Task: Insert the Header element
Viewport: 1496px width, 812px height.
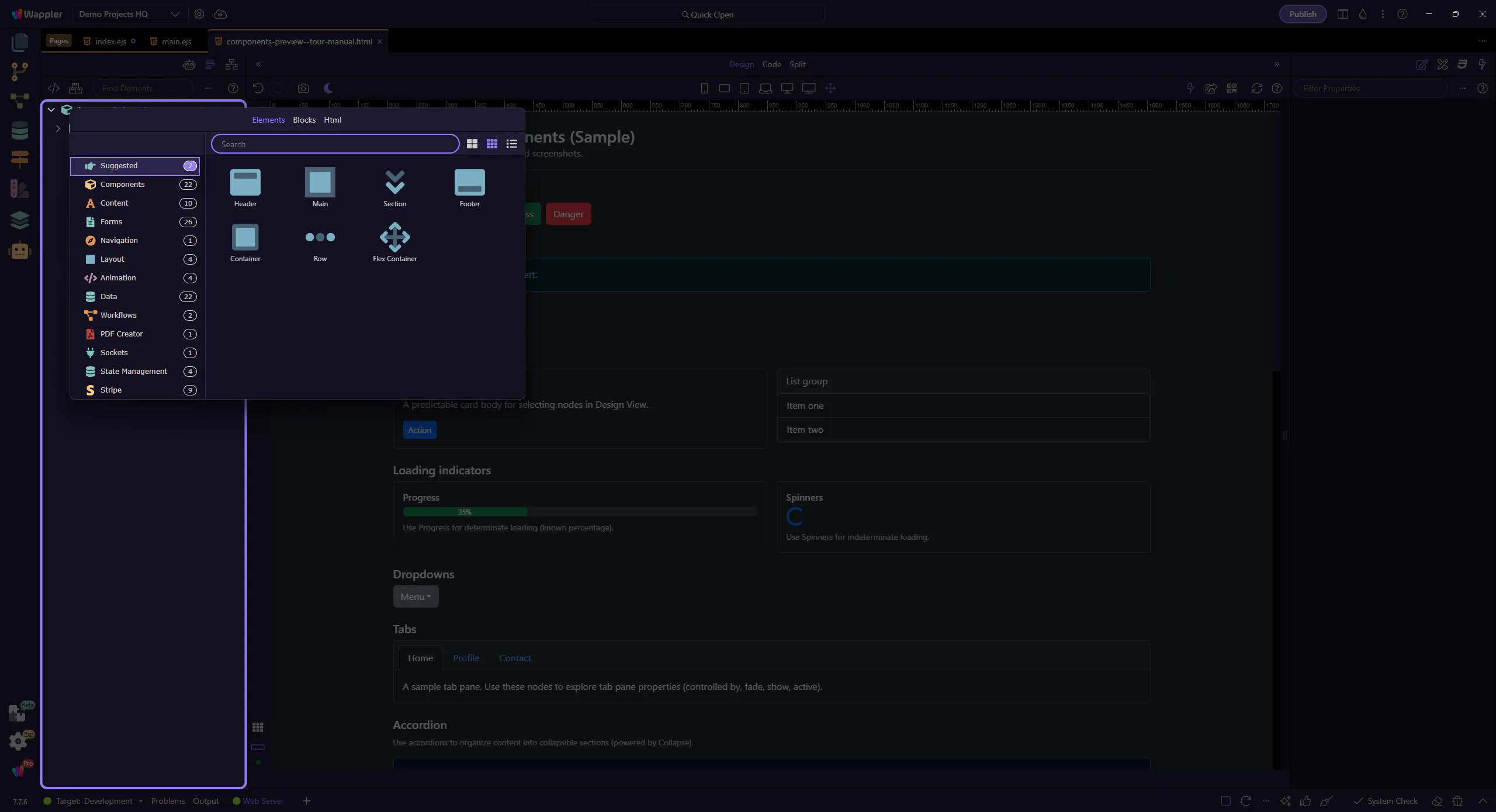Action: [x=245, y=183]
